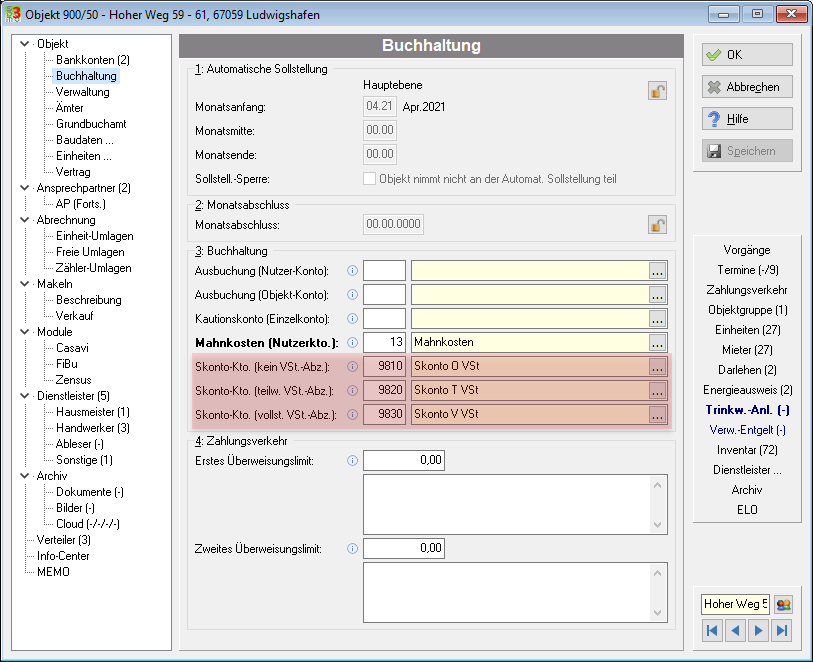Viewport: 813px width, 662px height.
Task: Click info icon for Ausbuchung (Objekt-Konto)
Action: pos(352,294)
